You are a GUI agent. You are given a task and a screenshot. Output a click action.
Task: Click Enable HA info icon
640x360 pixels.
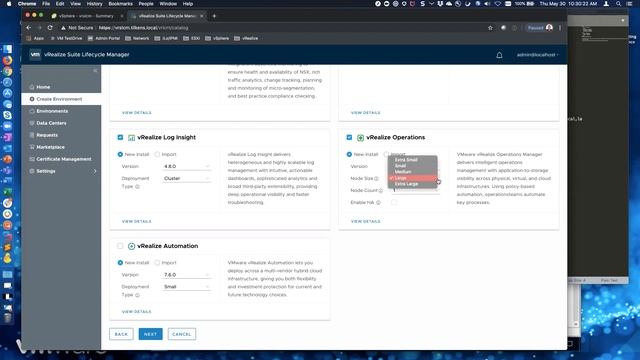coord(378,203)
